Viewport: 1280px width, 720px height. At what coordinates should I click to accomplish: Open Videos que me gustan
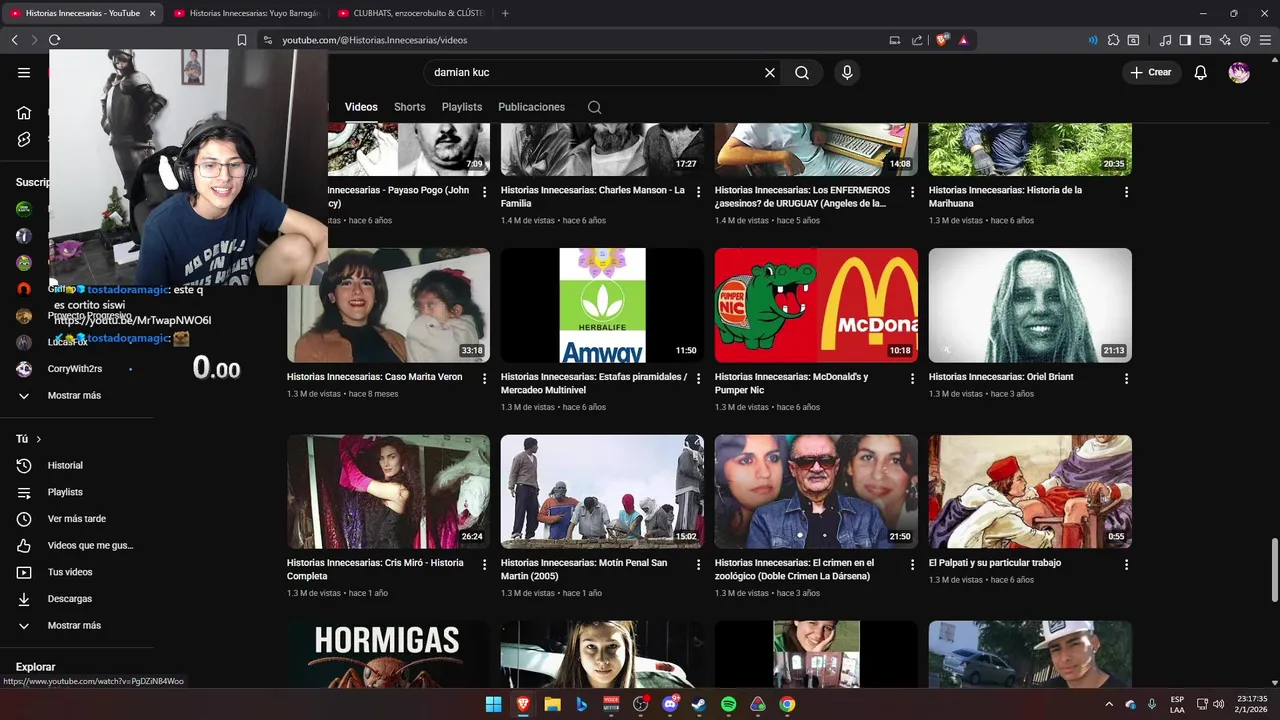[x=90, y=545]
